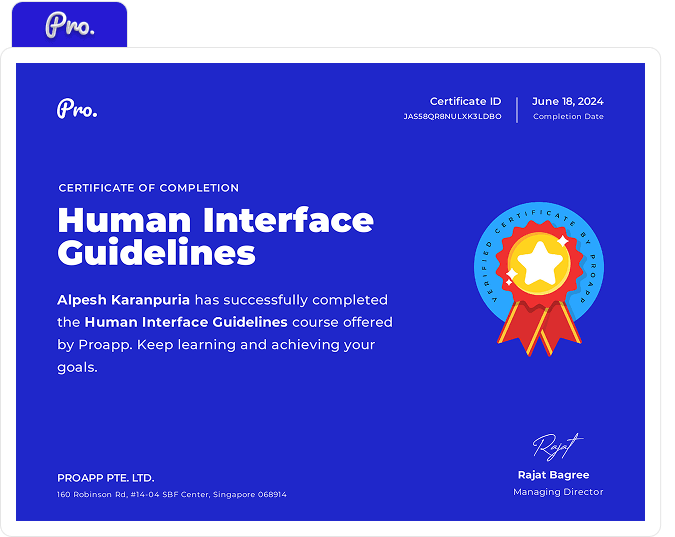This screenshot has height=537, width=675.
Task: Click the name 'Alpesh Karanpuria'
Action: pyautogui.click(x=124, y=300)
